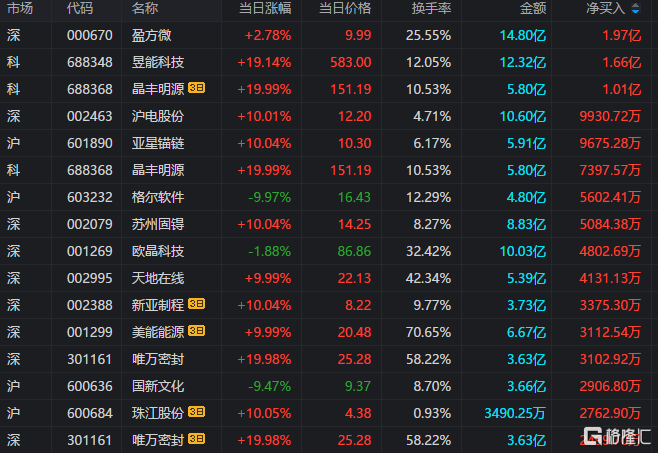Select the 格尔软件 row with -9.97%
The width and height of the screenshot is (658, 453).
point(329,197)
